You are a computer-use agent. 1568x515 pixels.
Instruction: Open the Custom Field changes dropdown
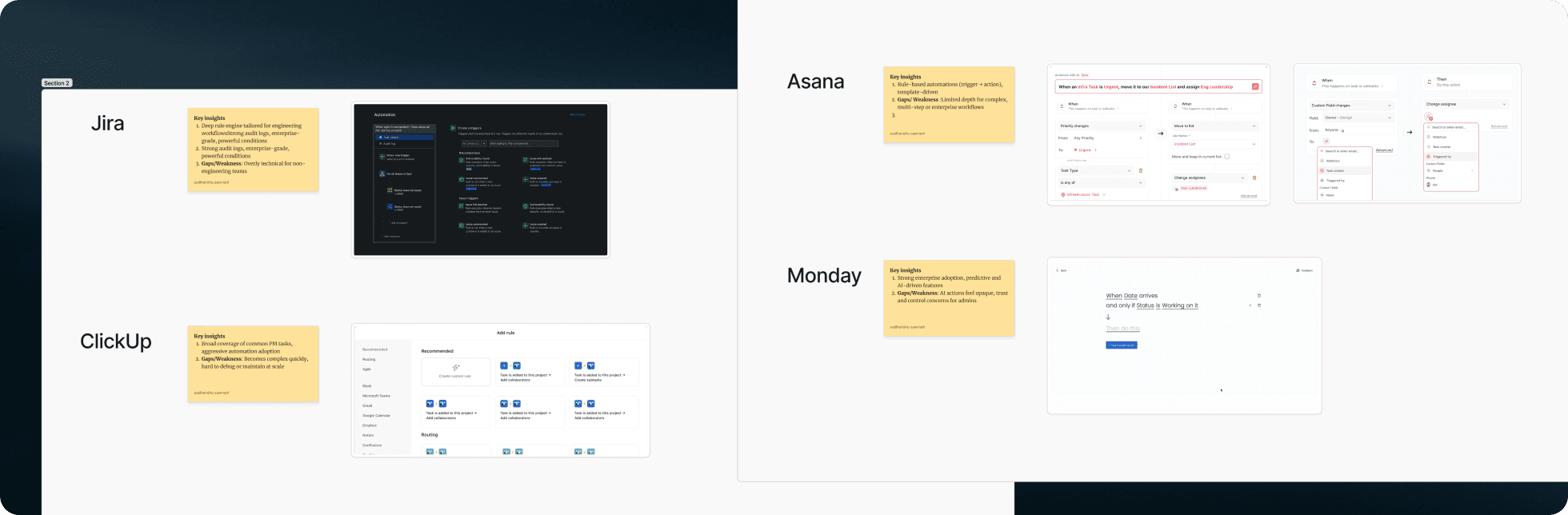pyautogui.click(x=1351, y=106)
